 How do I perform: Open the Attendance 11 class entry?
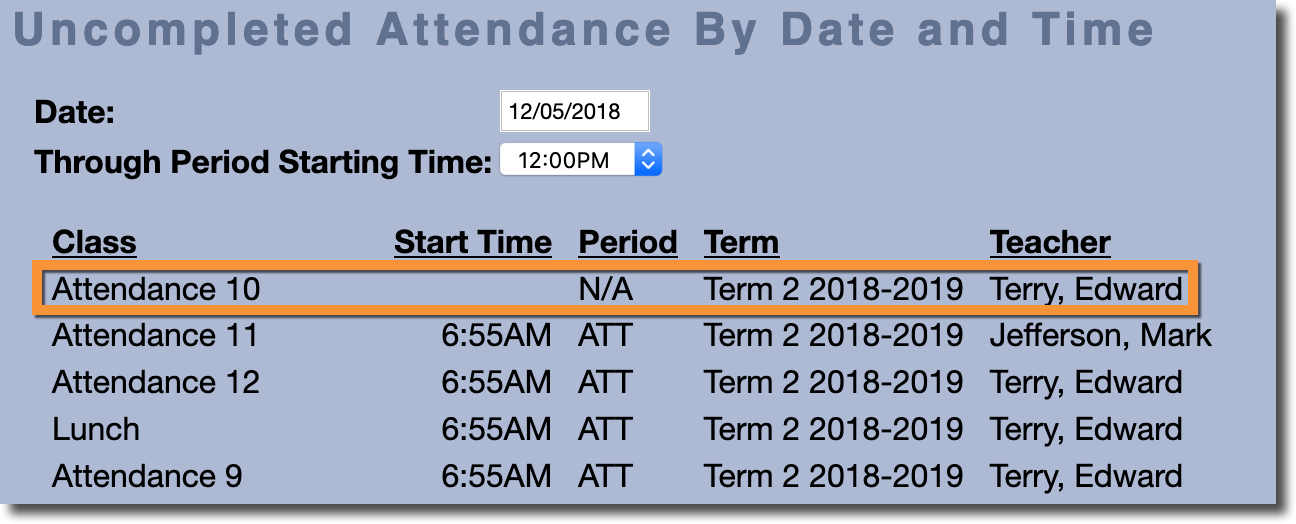(155, 335)
